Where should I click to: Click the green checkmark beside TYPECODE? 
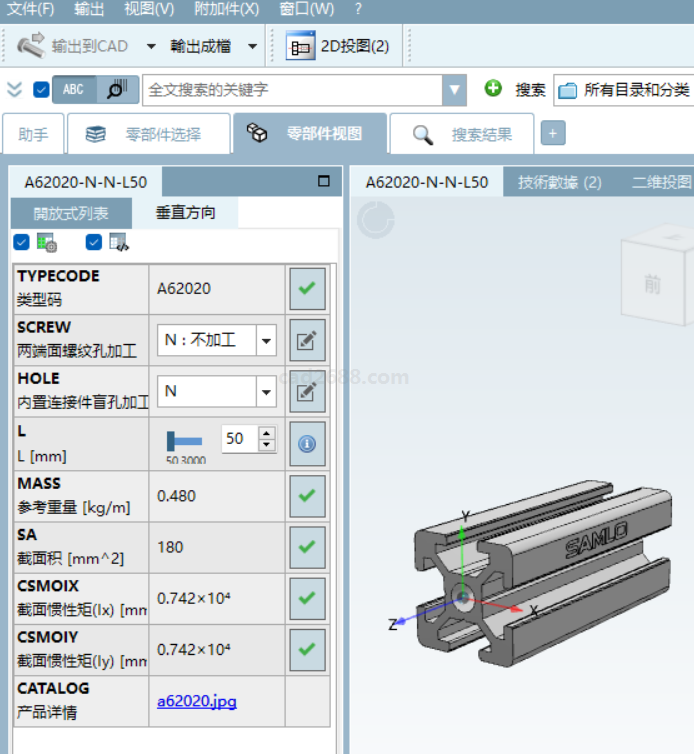point(307,288)
